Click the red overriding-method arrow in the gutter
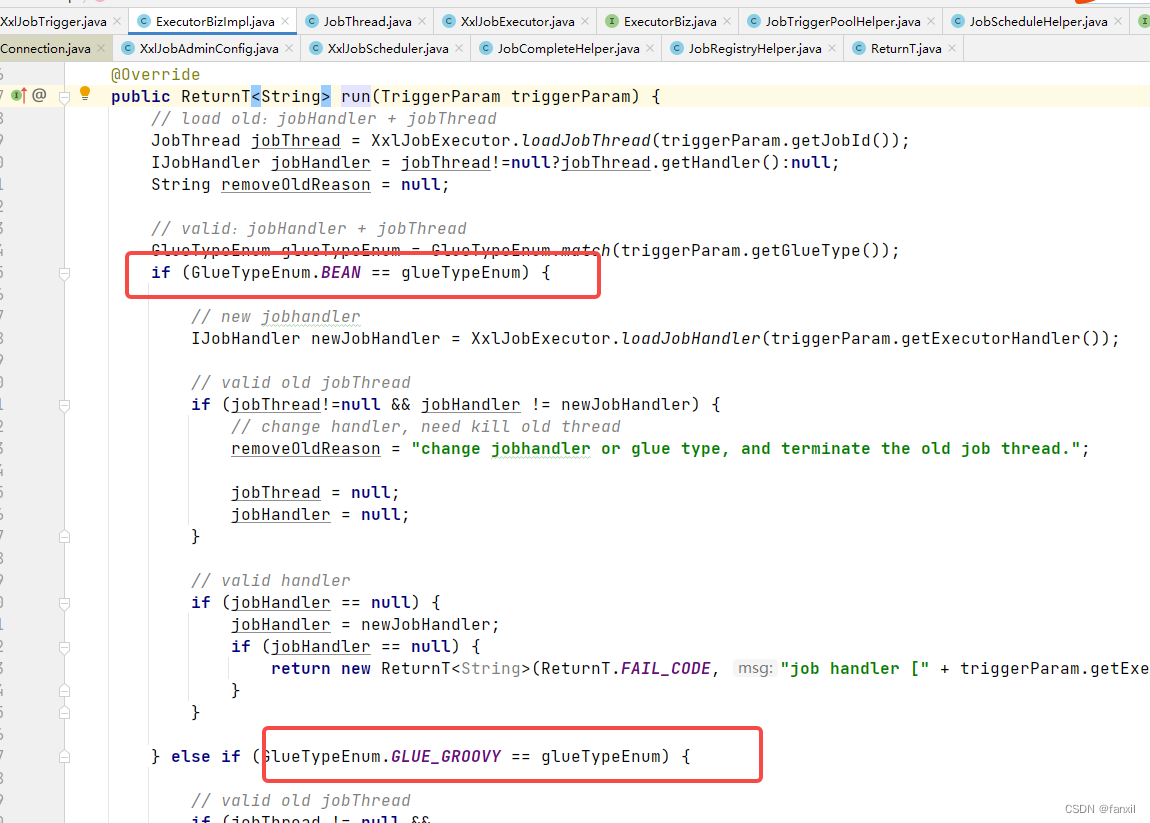The height and width of the screenshot is (823, 1150). (24, 96)
